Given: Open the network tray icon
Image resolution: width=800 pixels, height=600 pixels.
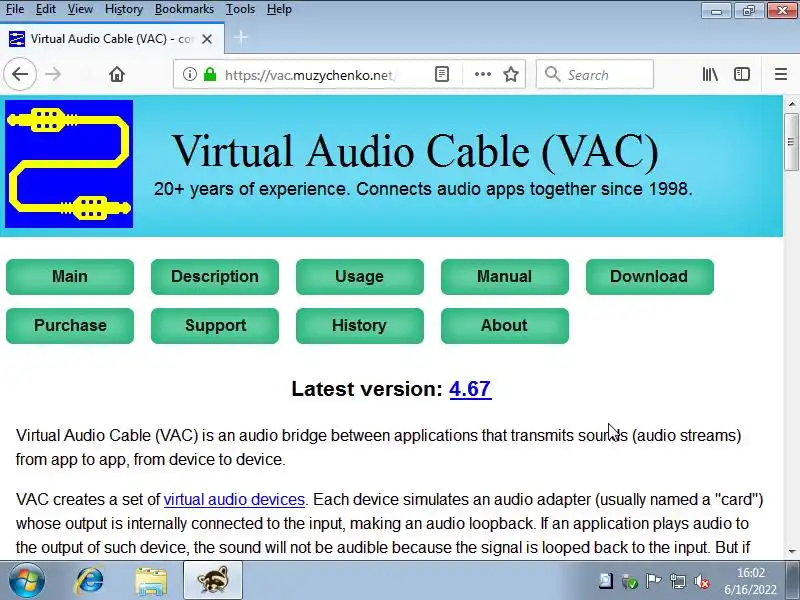Looking at the screenshot, I should [x=678, y=581].
